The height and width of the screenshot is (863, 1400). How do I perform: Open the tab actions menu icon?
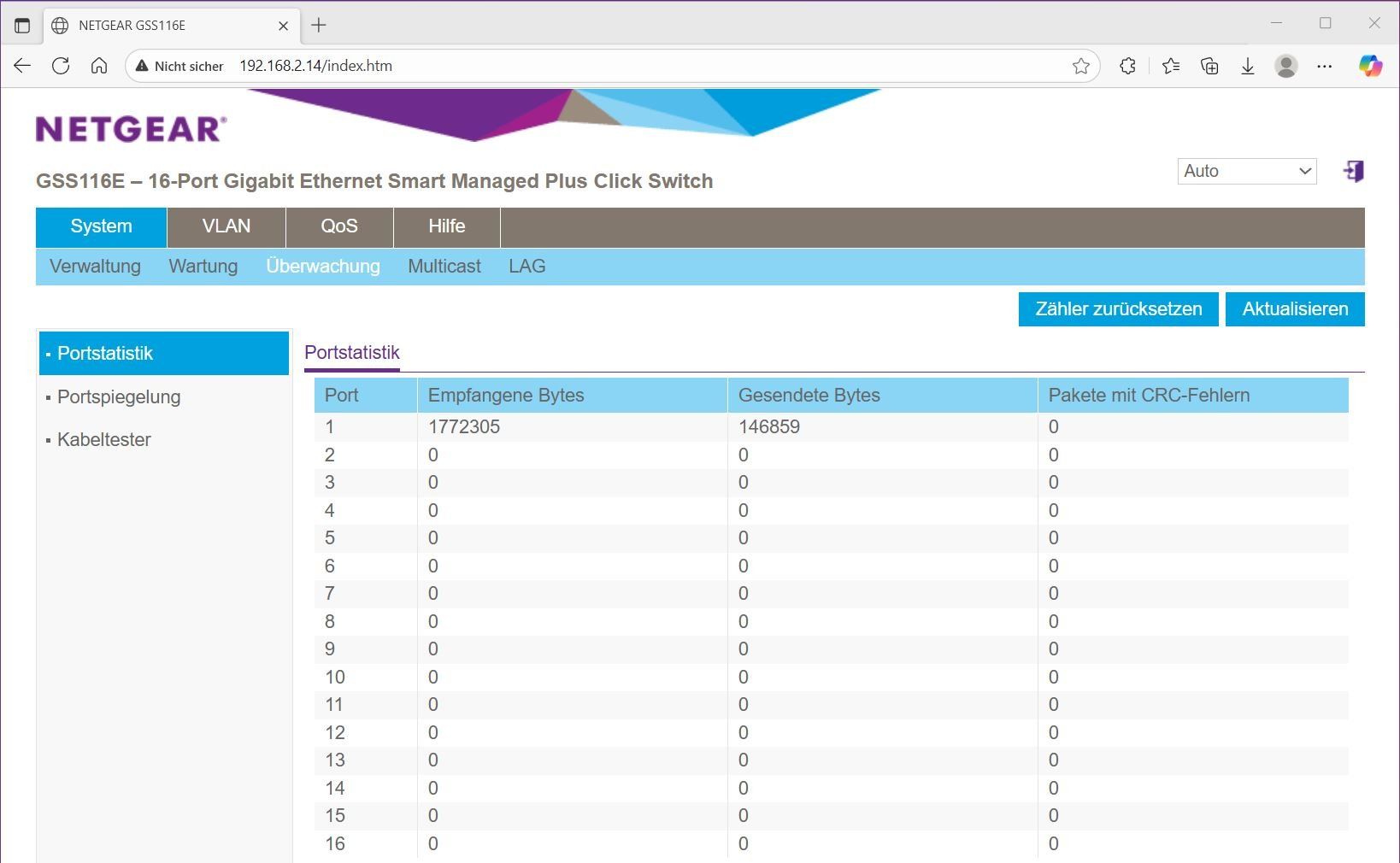pyautogui.click(x=22, y=26)
